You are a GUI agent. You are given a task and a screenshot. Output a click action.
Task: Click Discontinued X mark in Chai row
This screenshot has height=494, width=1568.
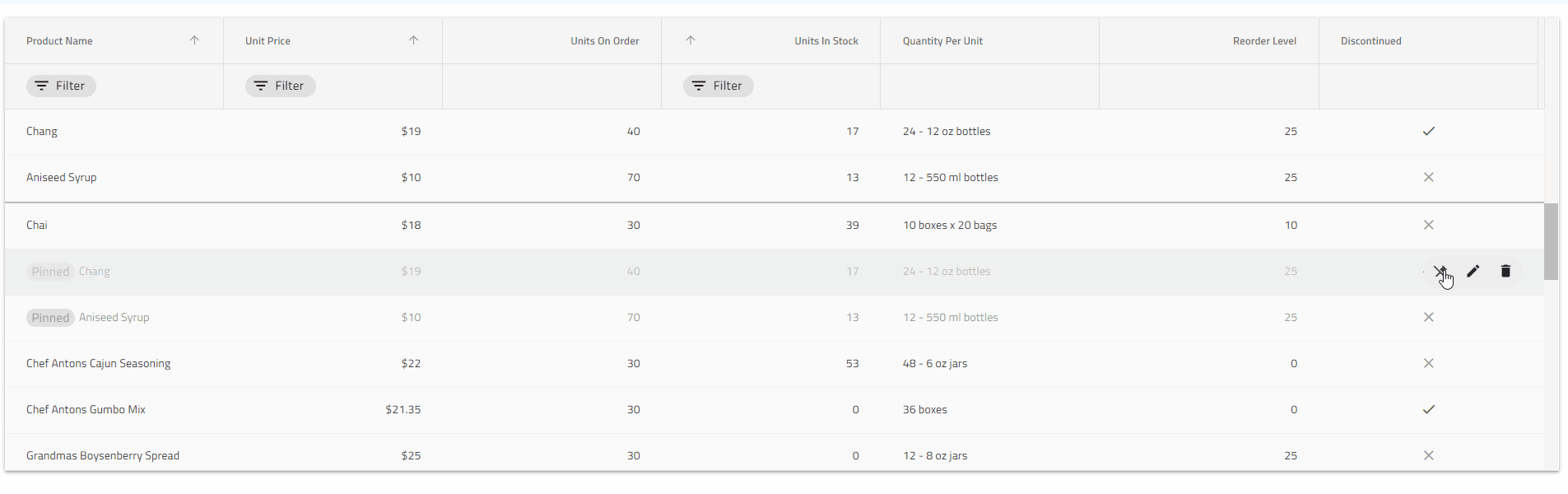pyautogui.click(x=1429, y=225)
